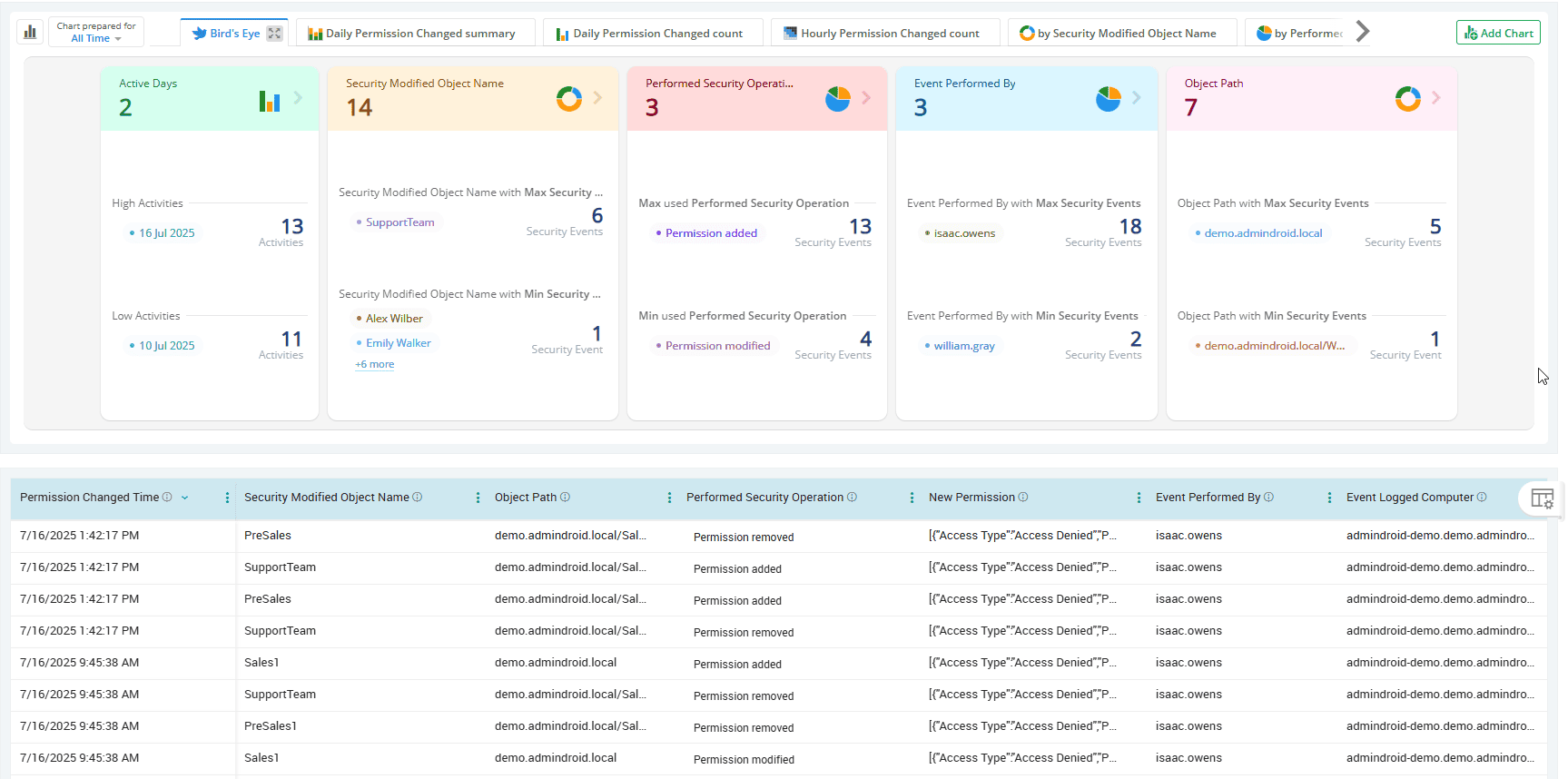Click the Object Path count 7
1568x779 pixels.
[x=1191, y=107]
